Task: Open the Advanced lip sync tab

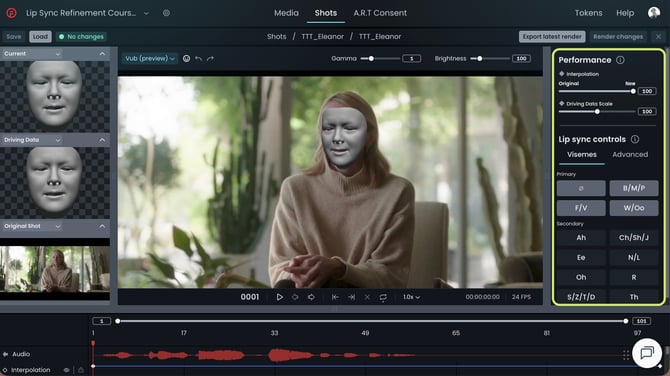Action: [x=630, y=155]
